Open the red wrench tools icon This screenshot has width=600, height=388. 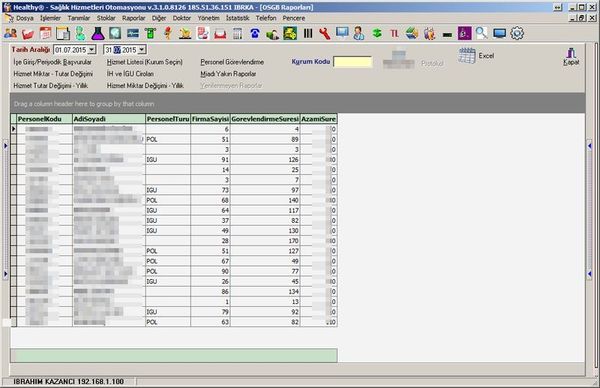pos(325,34)
